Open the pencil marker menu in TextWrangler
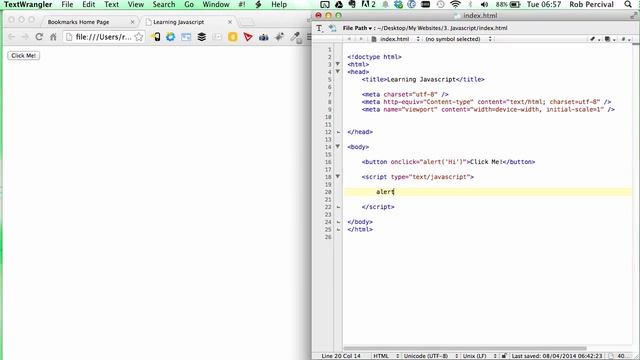The image size is (640, 360). (594, 39)
